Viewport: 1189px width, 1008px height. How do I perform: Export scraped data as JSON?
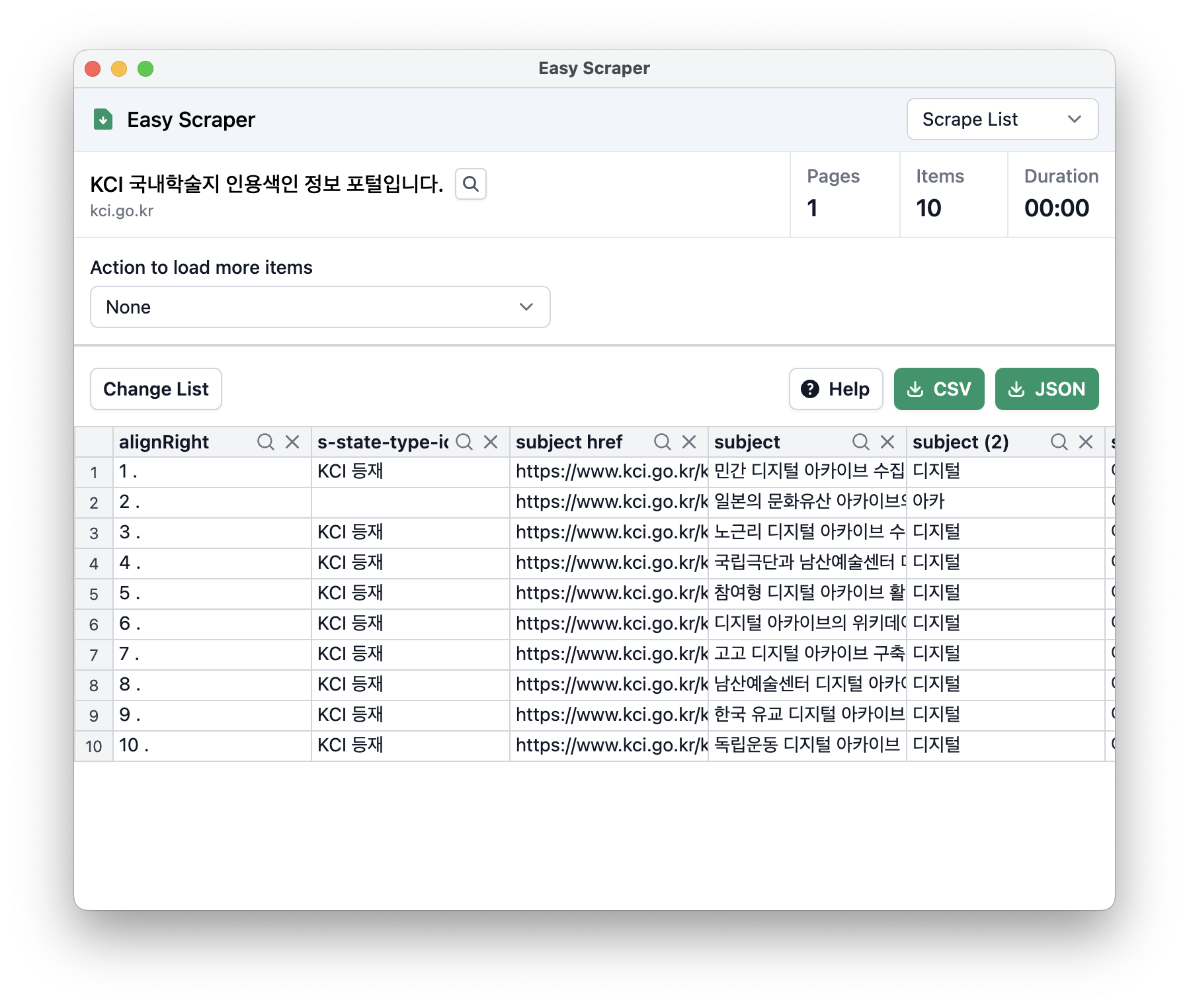[x=1047, y=389]
